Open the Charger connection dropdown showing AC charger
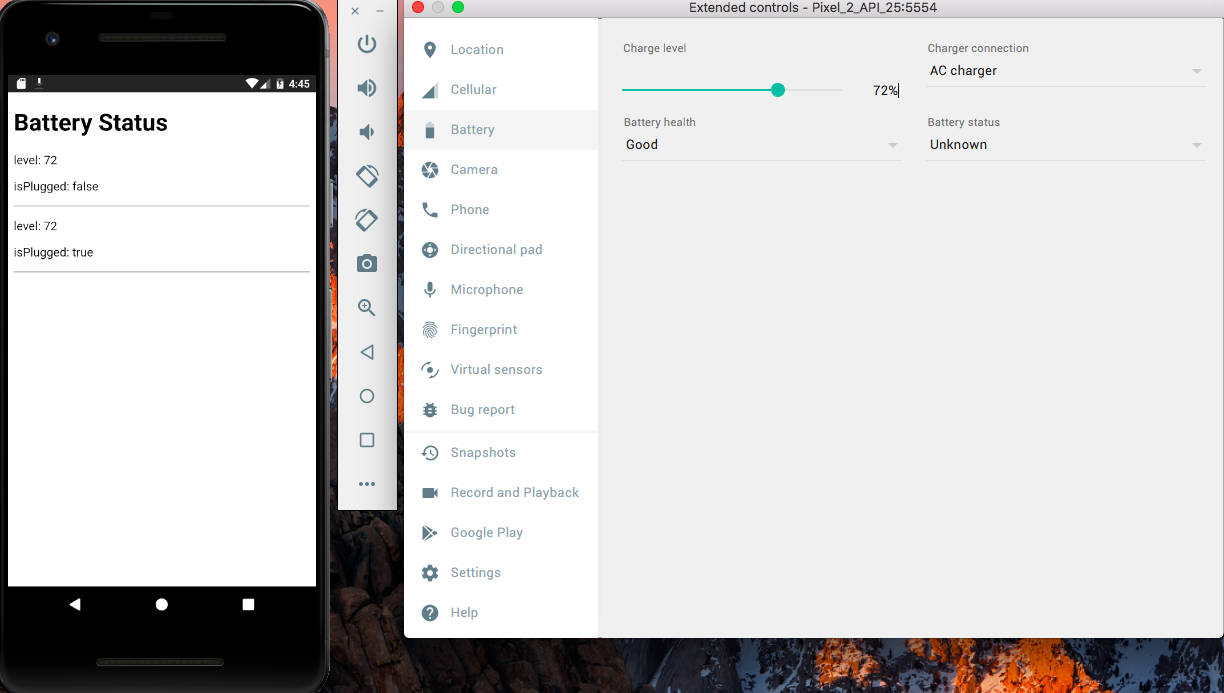The width and height of the screenshot is (1224, 693). pos(1065,71)
